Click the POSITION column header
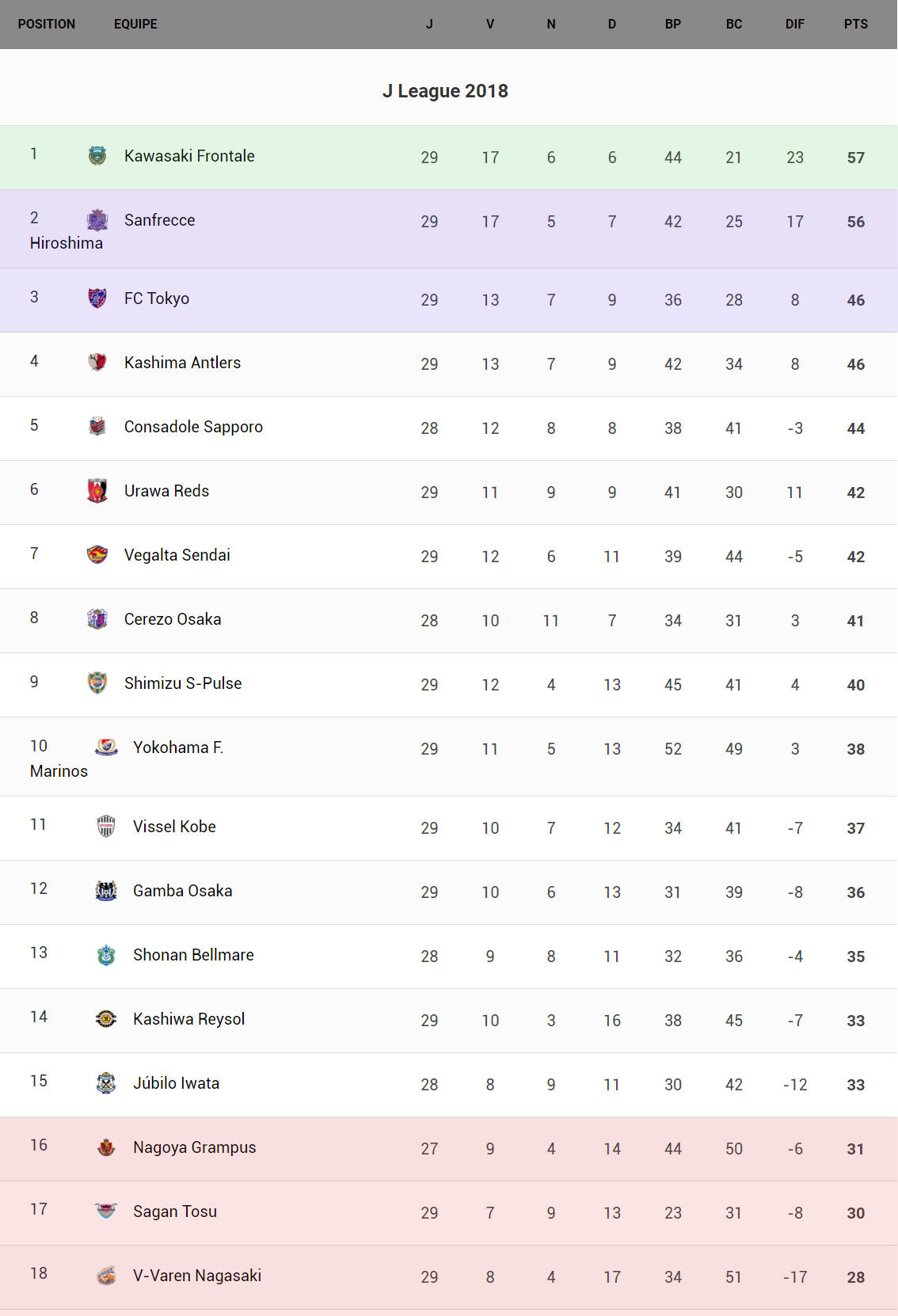The image size is (898, 1316). (47, 25)
